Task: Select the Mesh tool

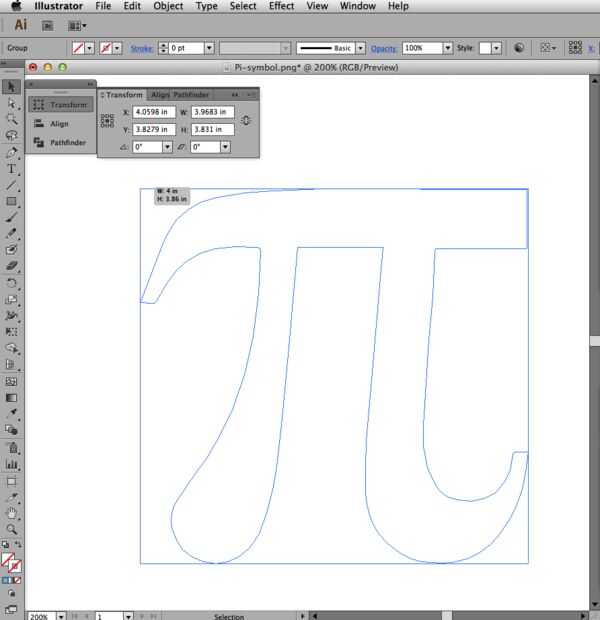Action: click(11, 381)
